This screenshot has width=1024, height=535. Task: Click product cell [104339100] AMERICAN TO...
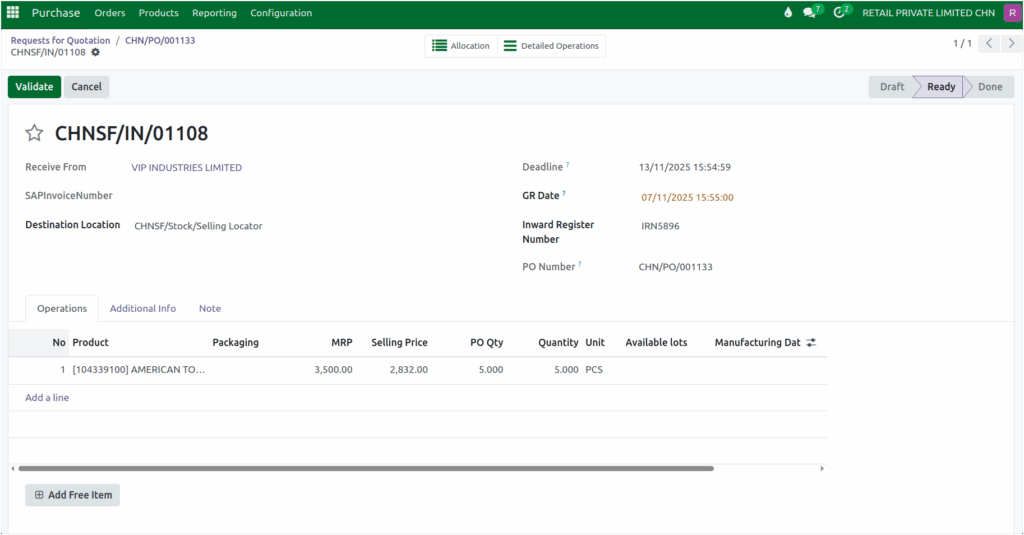click(x=138, y=370)
